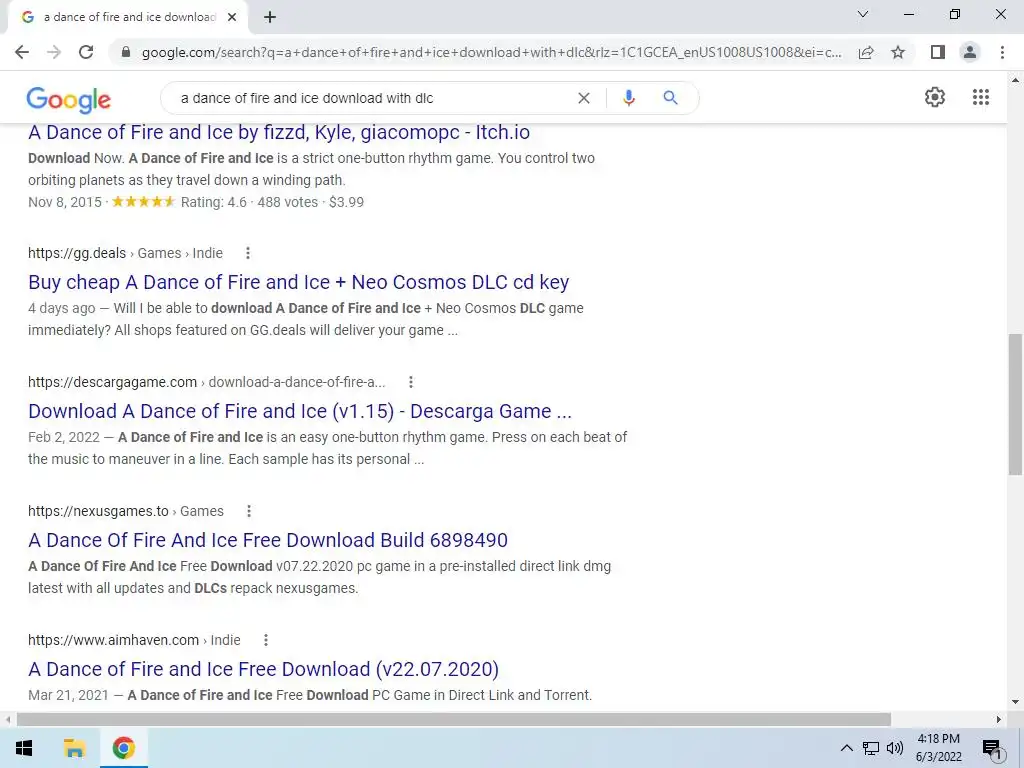
Task: Click the browser address bar URL
Action: pyautogui.click(x=491, y=52)
